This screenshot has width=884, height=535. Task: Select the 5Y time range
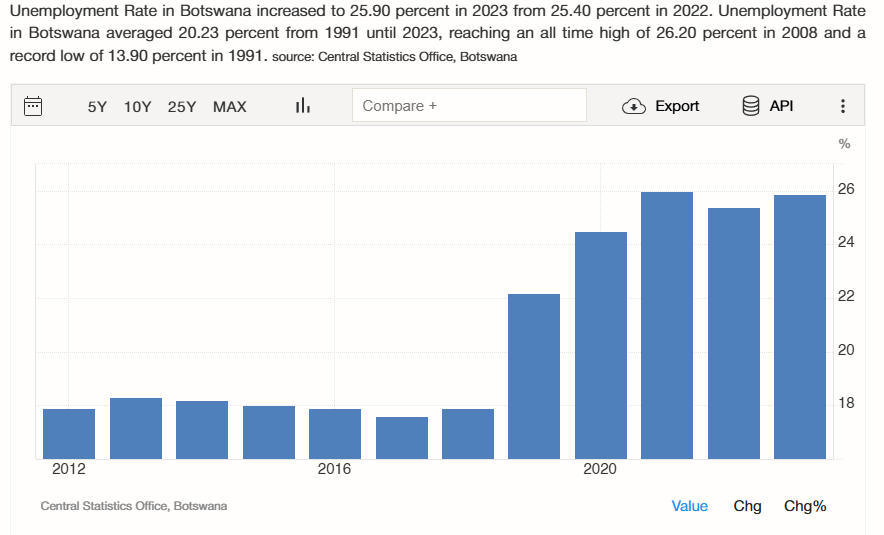click(x=97, y=107)
